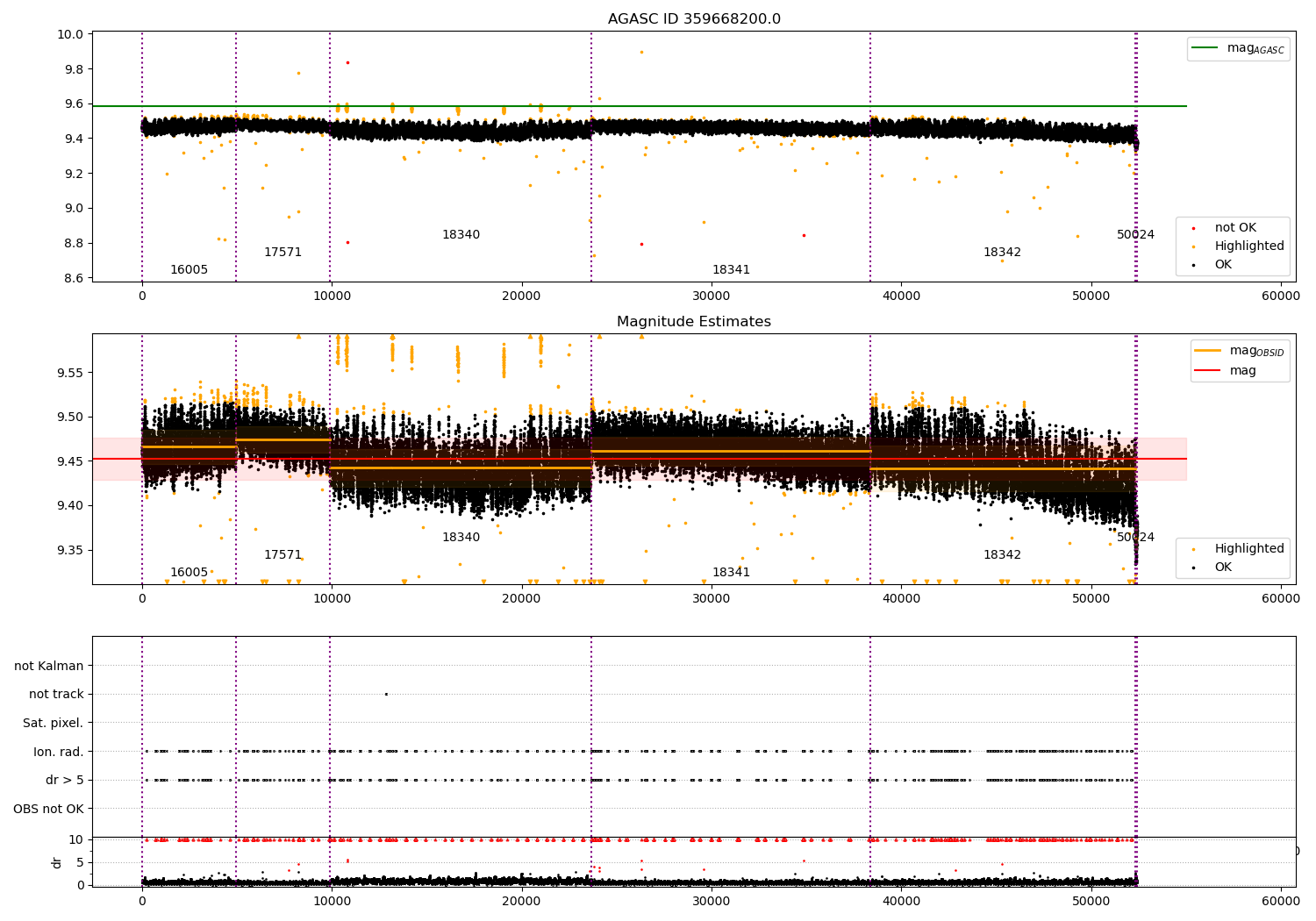Click the "dr" y-axis label

click(57, 862)
